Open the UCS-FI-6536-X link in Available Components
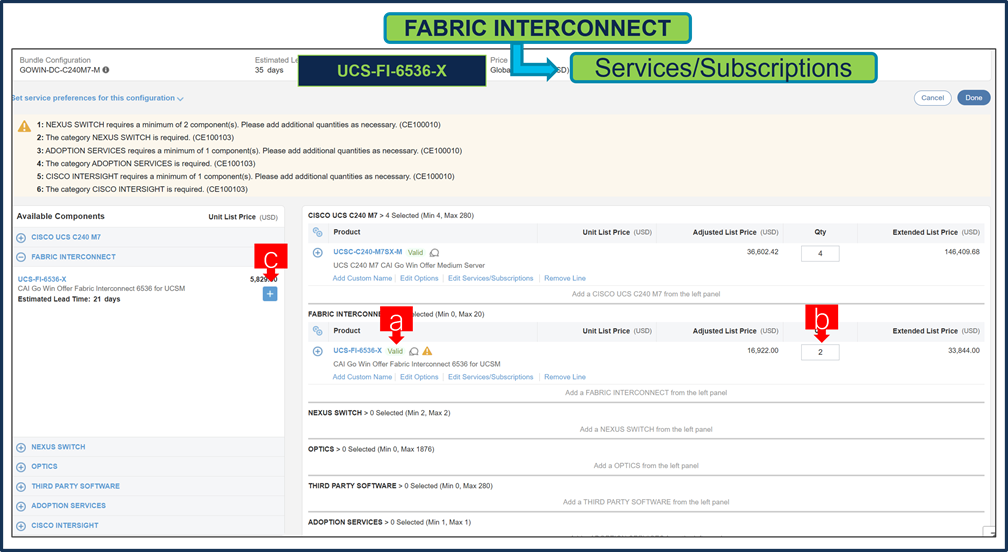 click(x=42, y=280)
